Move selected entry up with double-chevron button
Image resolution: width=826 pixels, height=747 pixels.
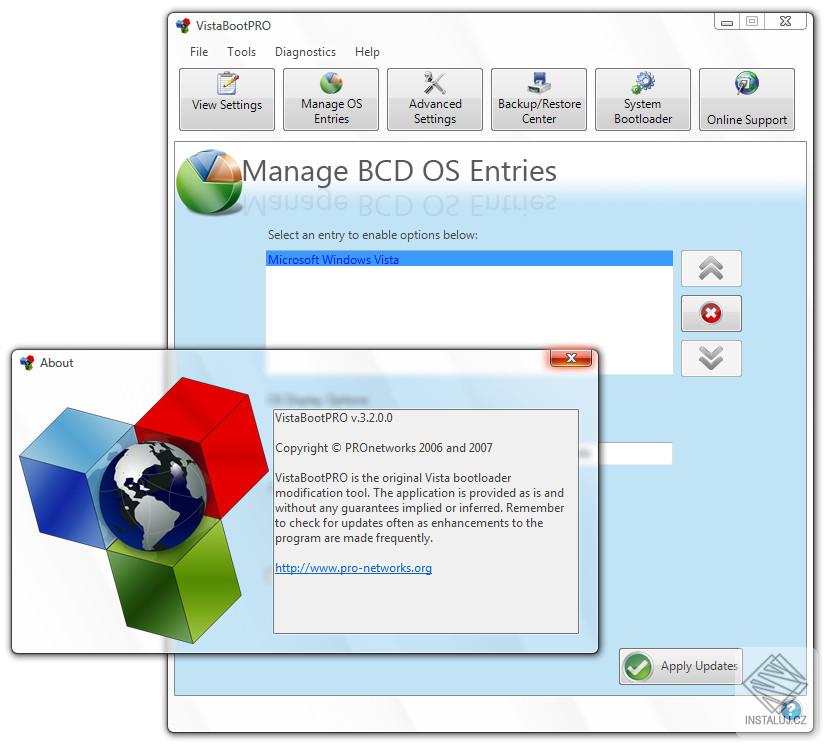(711, 269)
